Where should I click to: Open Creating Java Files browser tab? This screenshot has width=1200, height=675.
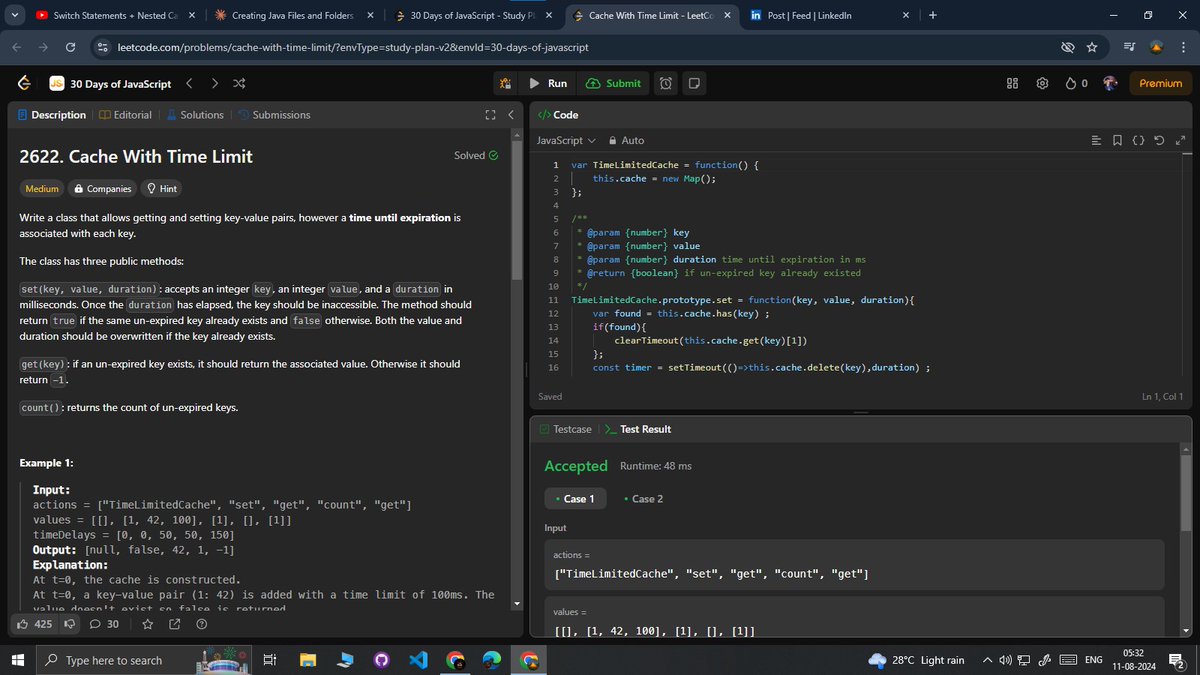[x=295, y=16]
